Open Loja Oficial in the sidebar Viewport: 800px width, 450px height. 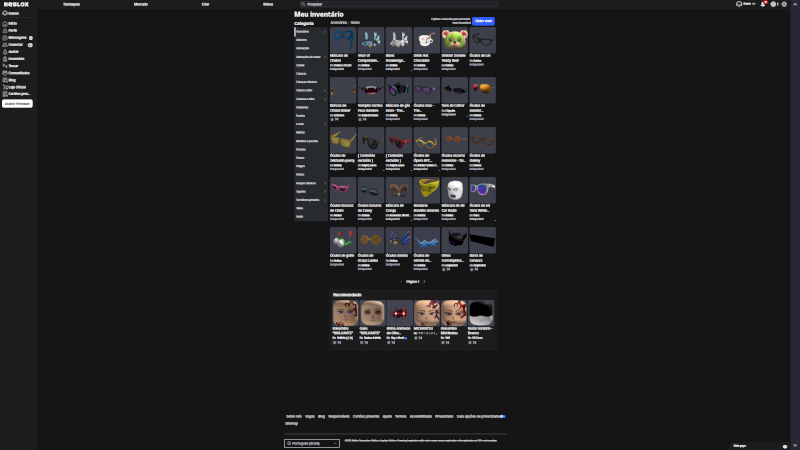point(15,87)
